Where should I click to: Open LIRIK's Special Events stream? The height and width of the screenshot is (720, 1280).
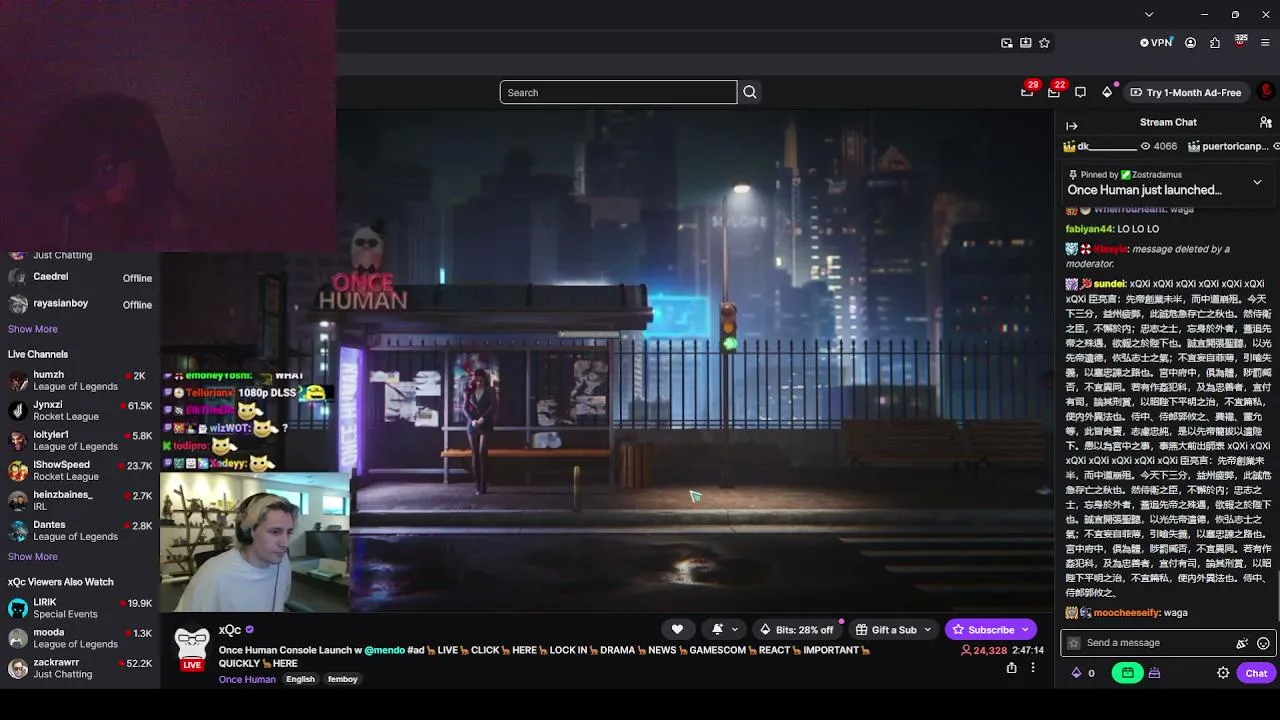[x=80, y=609]
